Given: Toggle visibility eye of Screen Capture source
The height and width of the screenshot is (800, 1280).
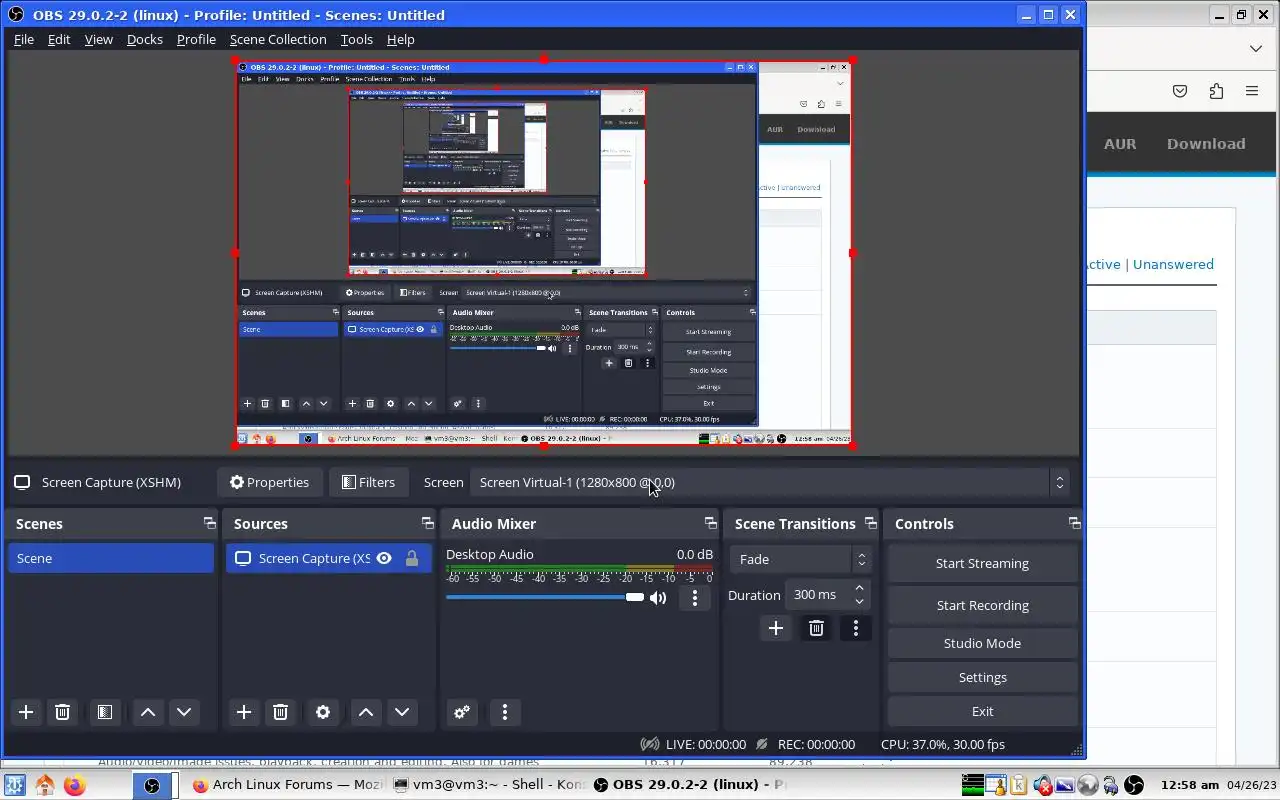Looking at the screenshot, I should (384, 558).
